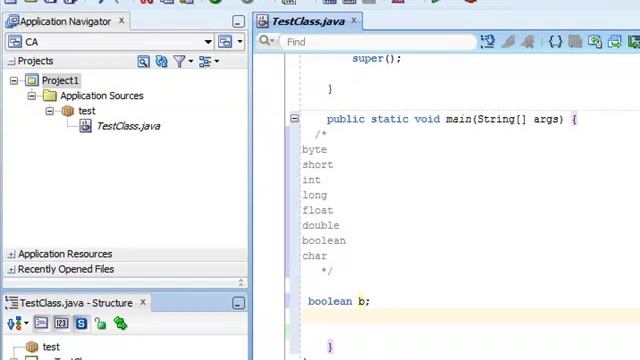Image resolution: width=640 pixels, height=360 pixels.
Task: Click the overlapping windows icon in editor toolbar
Action: point(615,41)
